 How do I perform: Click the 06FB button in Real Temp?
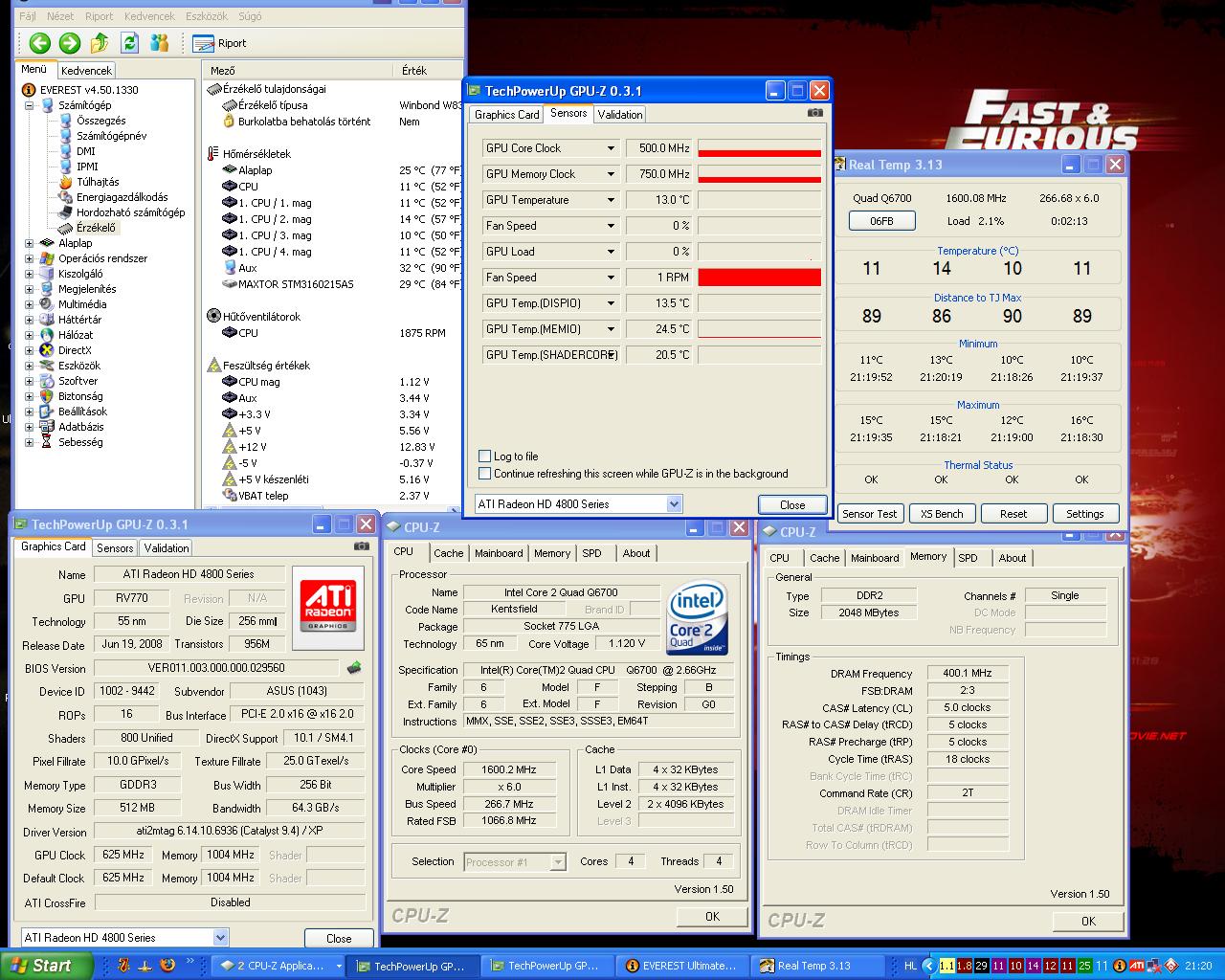tap(881, 221)
